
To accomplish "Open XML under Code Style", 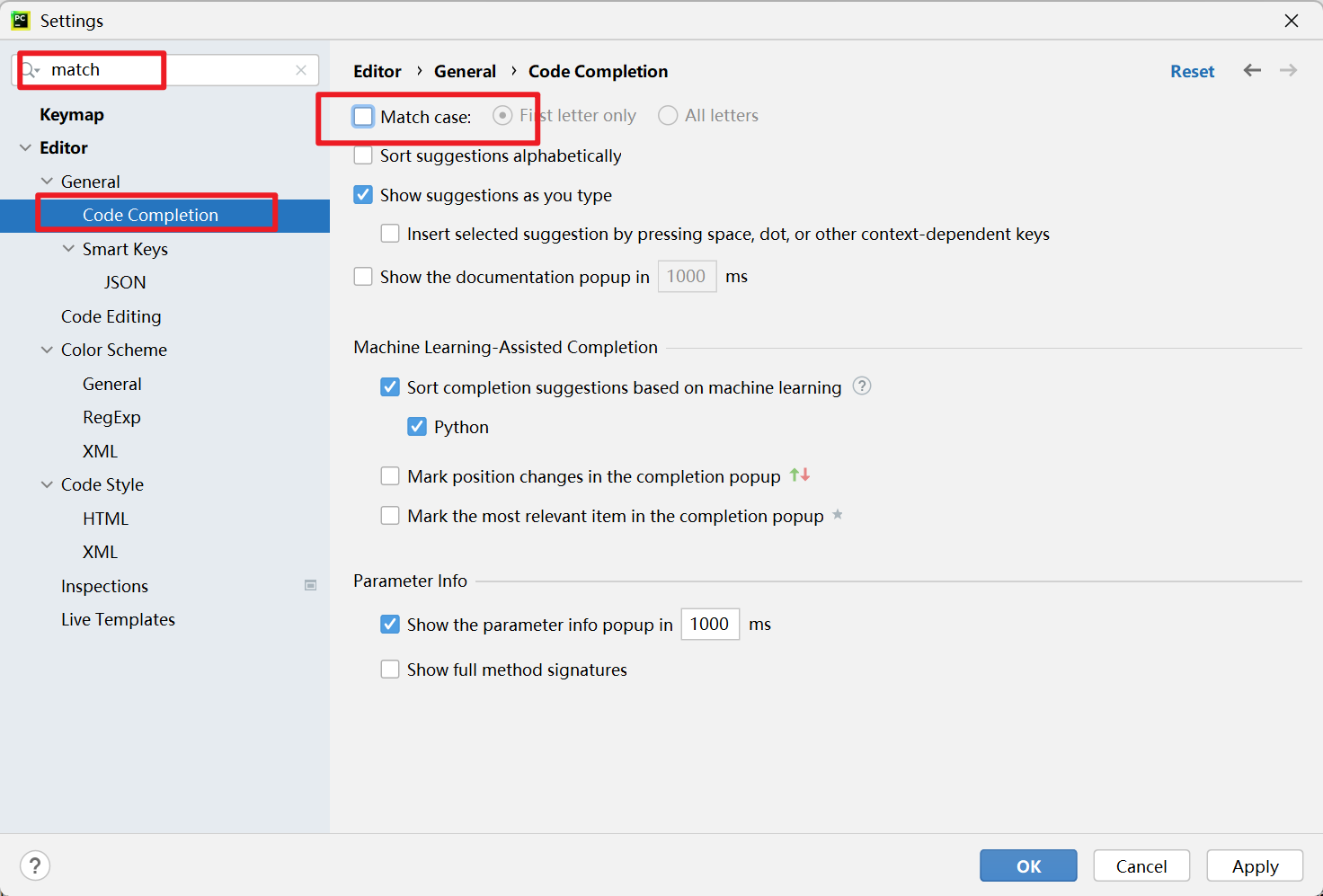I will point(101,552).
